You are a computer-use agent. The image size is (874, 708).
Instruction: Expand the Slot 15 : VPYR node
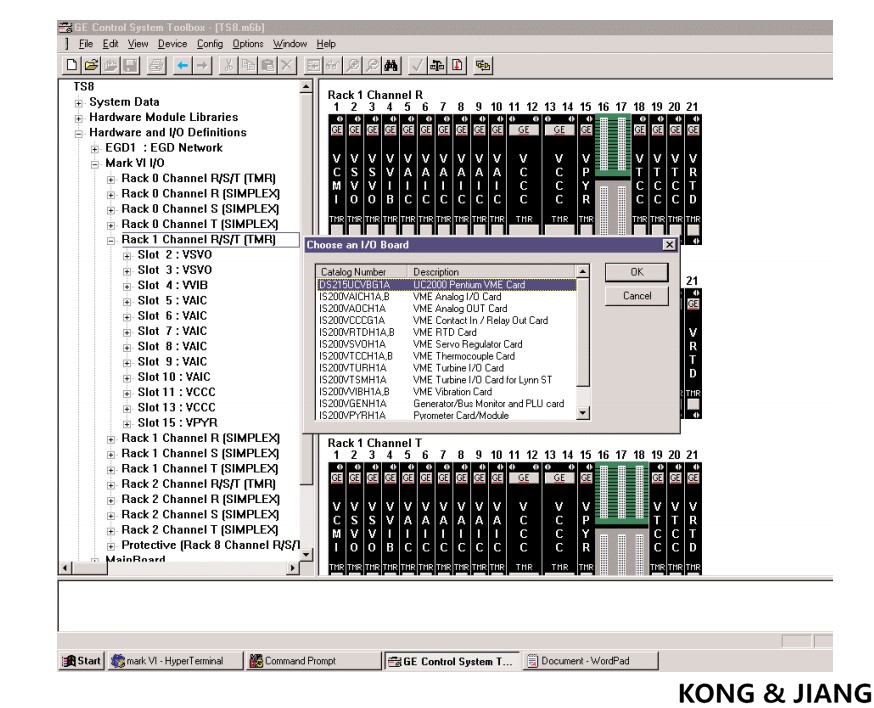pos(128,424)
